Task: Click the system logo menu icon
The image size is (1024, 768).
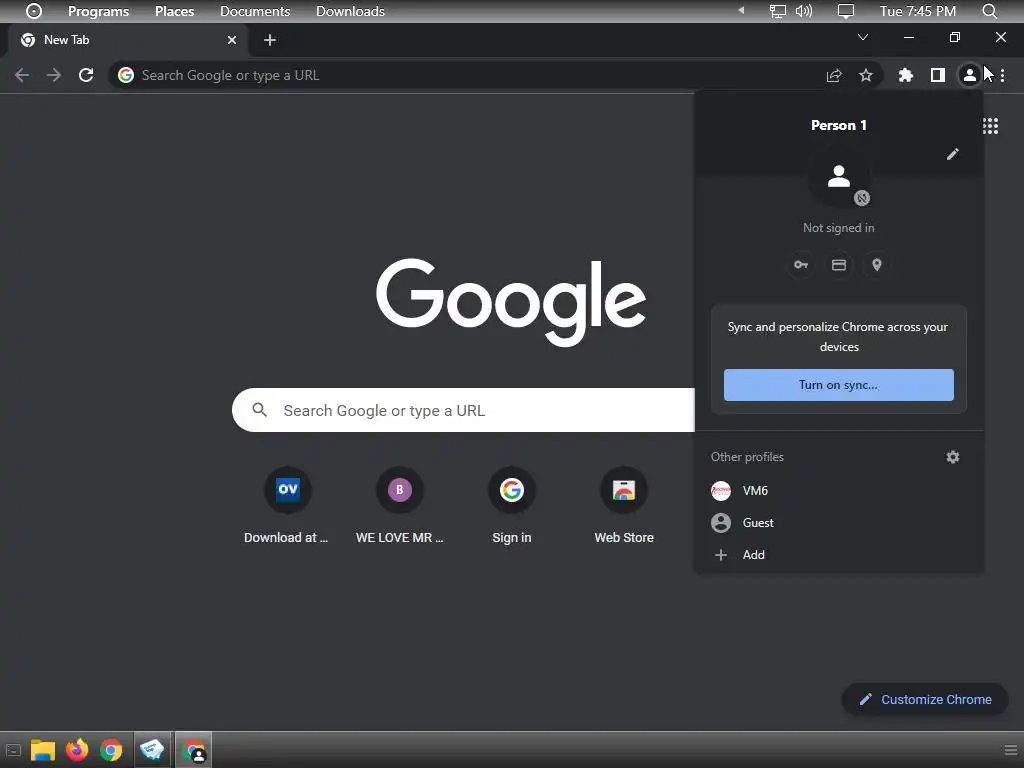Action: (x=34, y=11)
